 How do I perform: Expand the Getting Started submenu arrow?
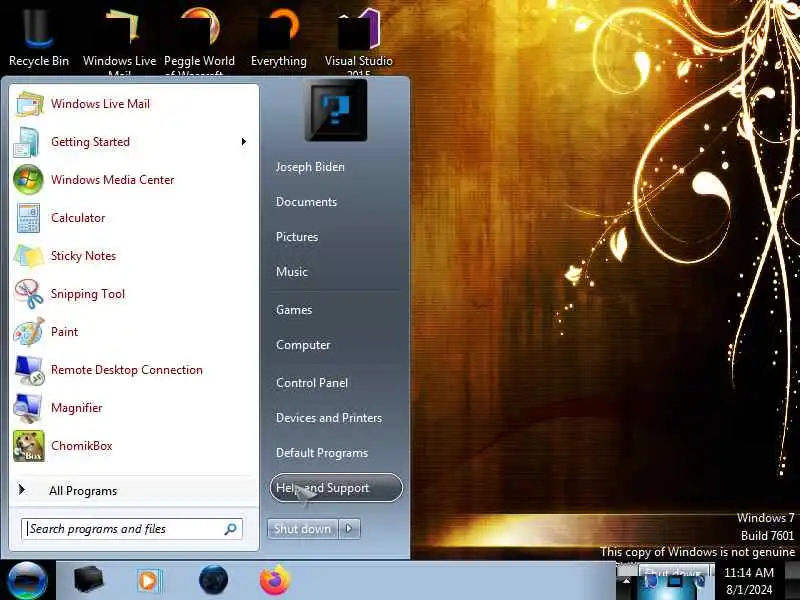tap(244, 142)
